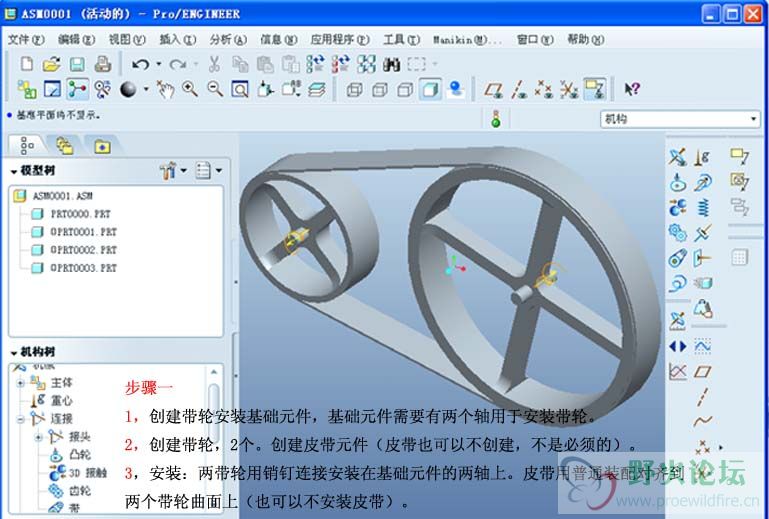Open the find tool with binoculars icon
The height and width of the screenshot is (519, 769).
[x=391, y=64]
